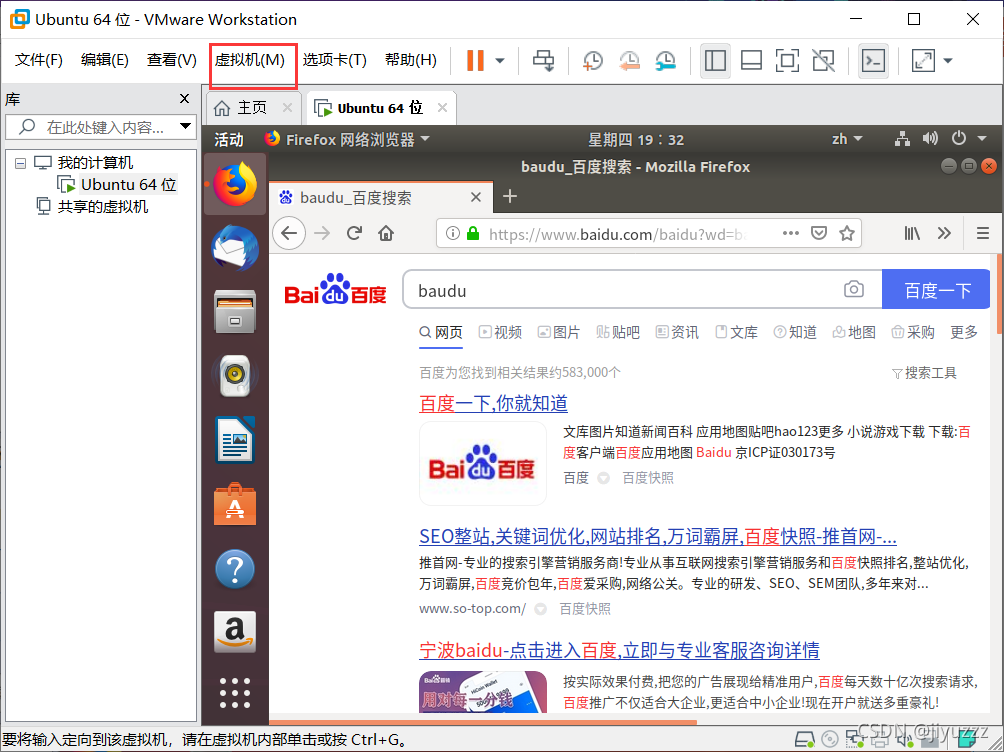1004x752 pixels.
Task: Click the camera icon in Baidu search box
Action: point(853,289)
